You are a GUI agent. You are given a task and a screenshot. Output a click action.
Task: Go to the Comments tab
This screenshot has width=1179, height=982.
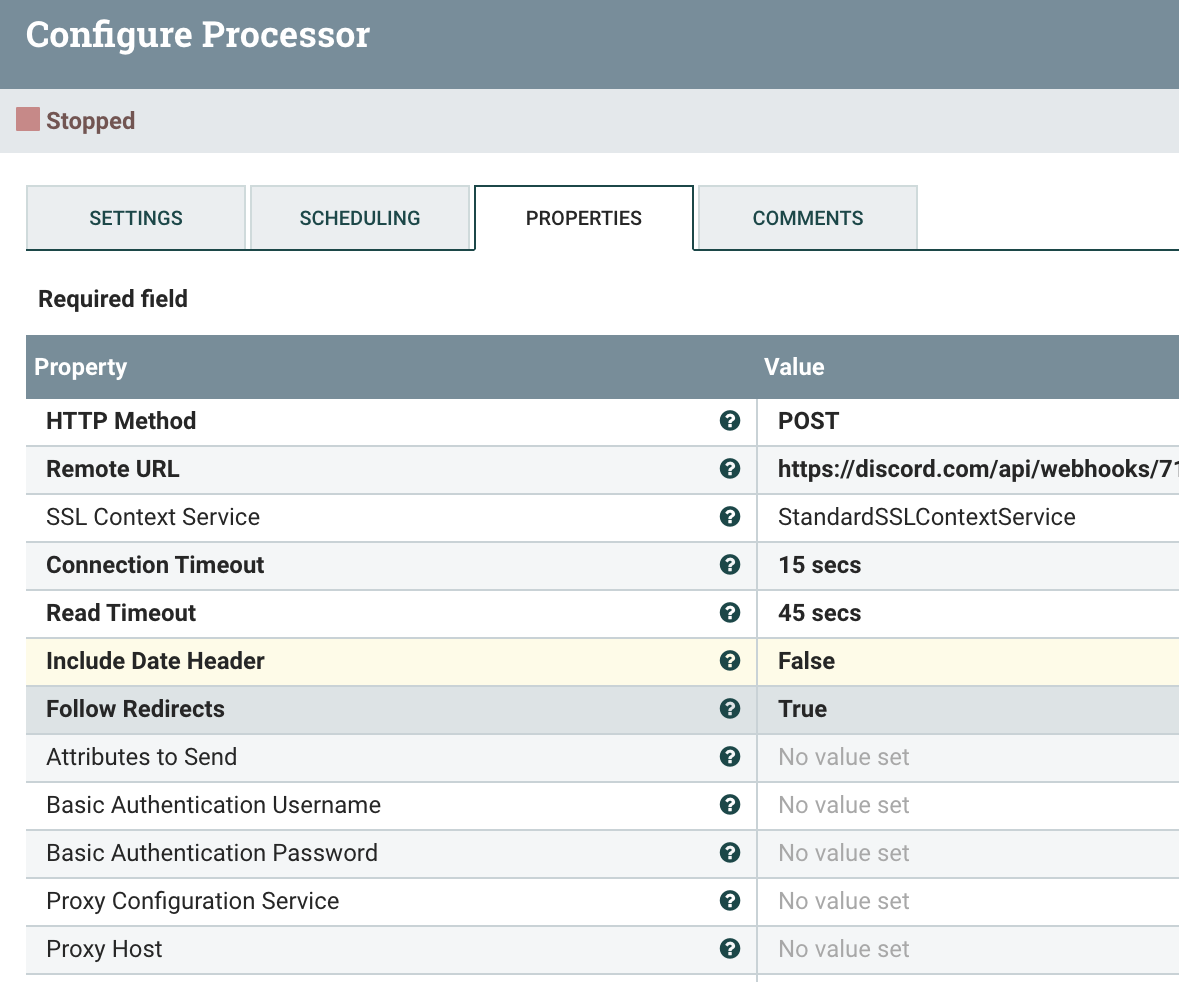pos(808,218)
